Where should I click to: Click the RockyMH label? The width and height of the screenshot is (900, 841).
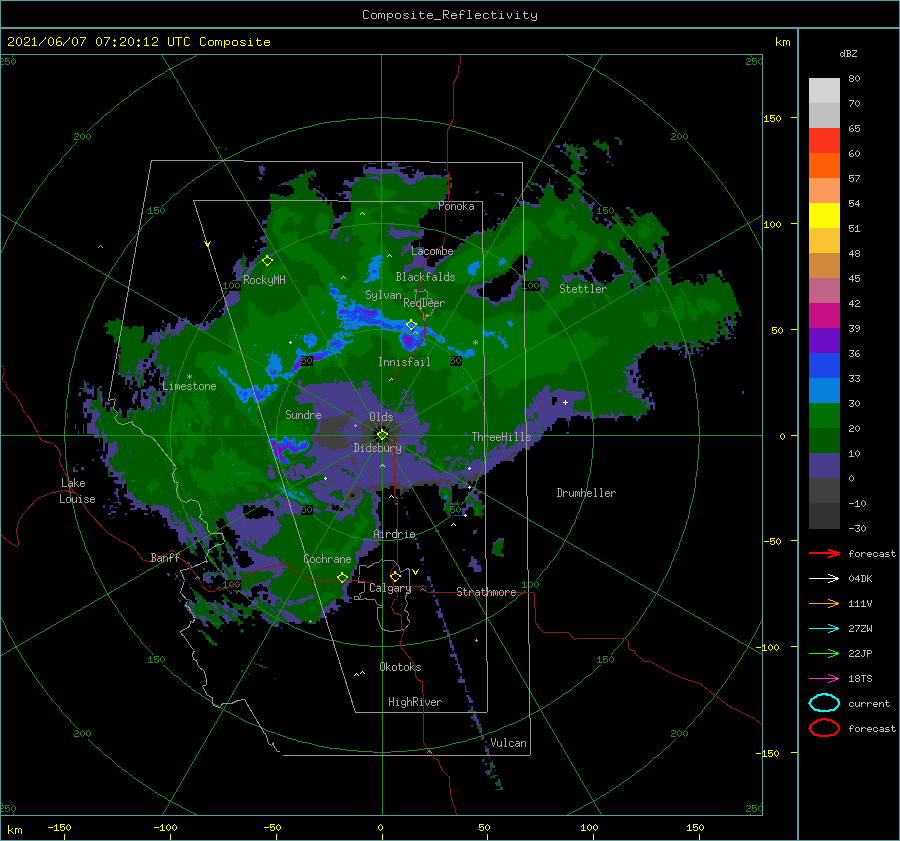click(264, 280)
